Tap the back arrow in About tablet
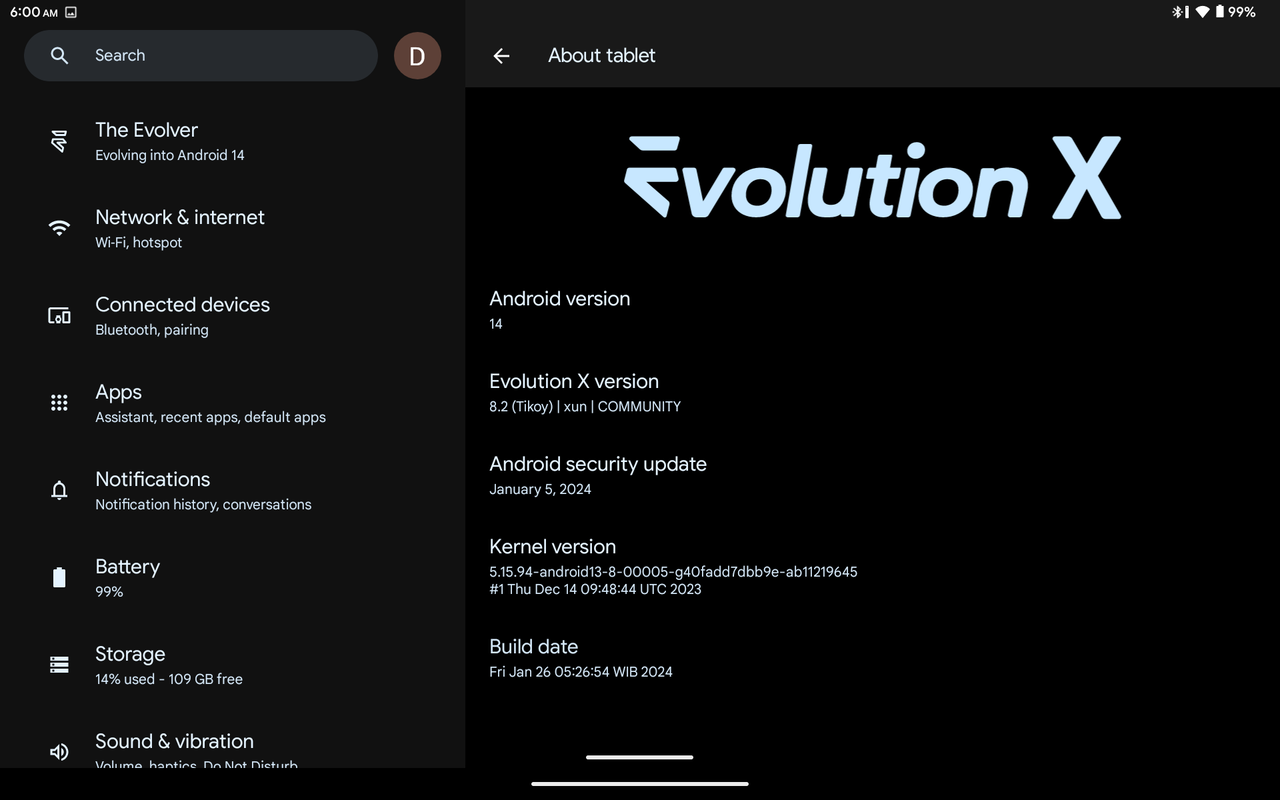The height and width of the screenshot is (800, 1280). tap(502, 56)
